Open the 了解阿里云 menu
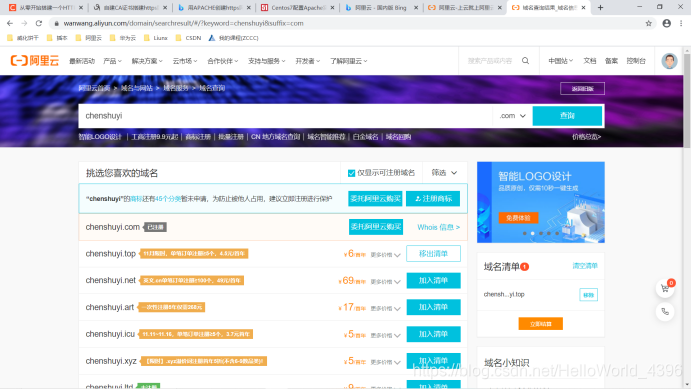This screenshot has width=692, height=389. point(349,61)
